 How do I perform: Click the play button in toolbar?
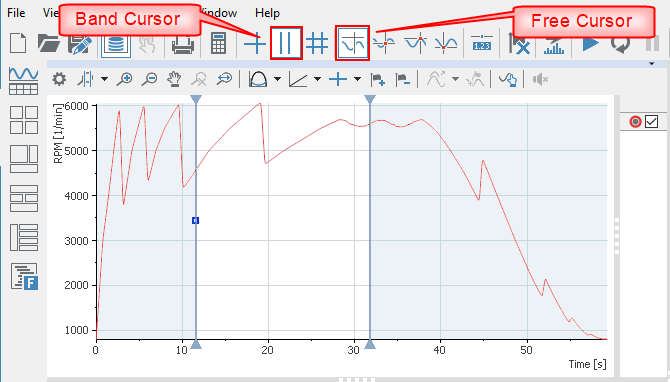click(x=591, y=43)
